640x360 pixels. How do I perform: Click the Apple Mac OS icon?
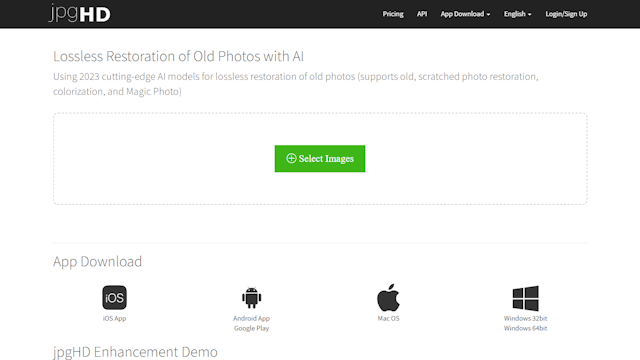click(x=388, y=298)
